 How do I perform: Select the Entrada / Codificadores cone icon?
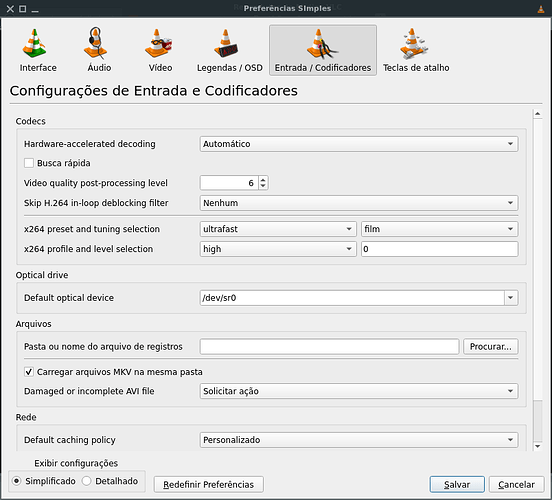tap(322, 44)
